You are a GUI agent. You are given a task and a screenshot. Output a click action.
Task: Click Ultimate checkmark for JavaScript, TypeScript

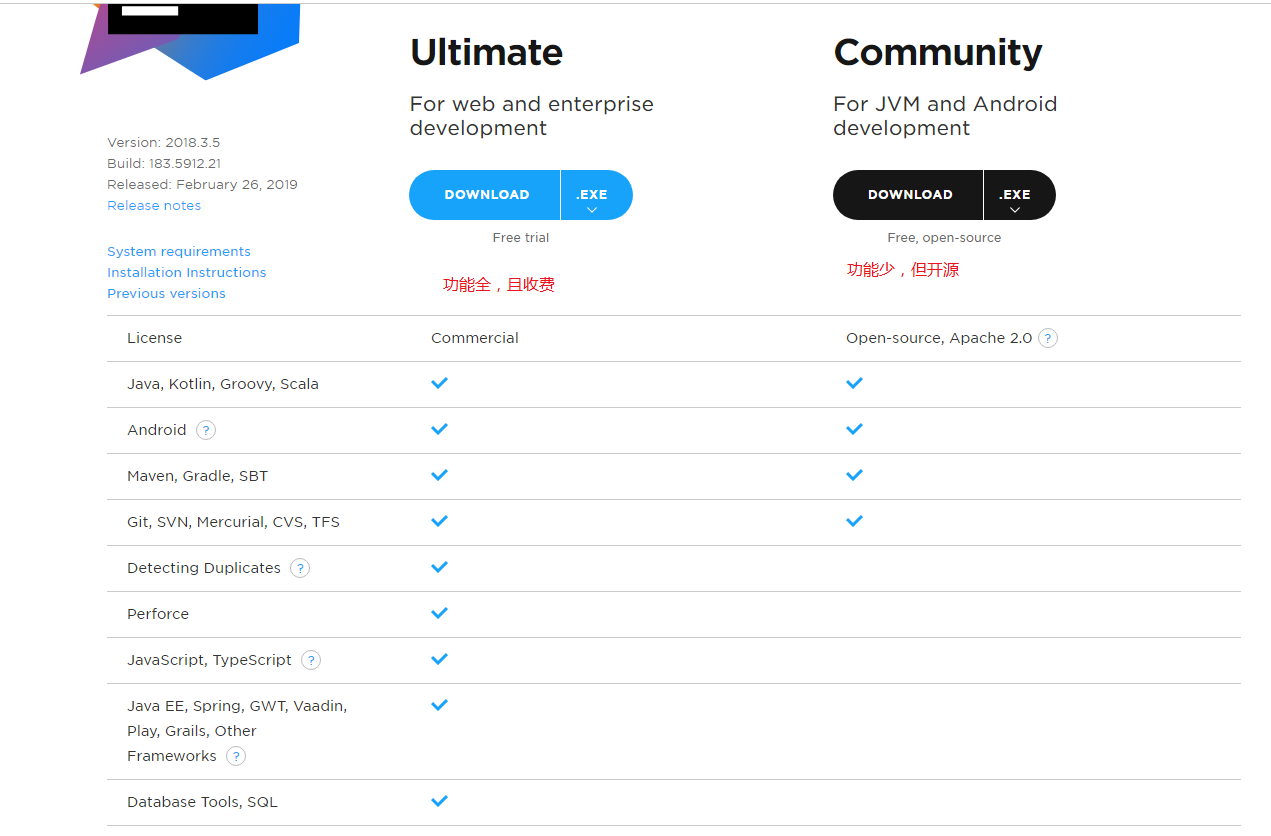(x=439, y=659)
